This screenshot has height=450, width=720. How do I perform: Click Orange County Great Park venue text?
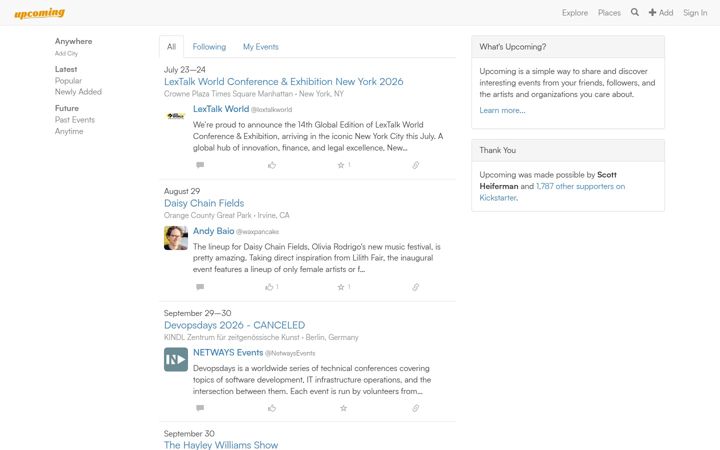208,215
